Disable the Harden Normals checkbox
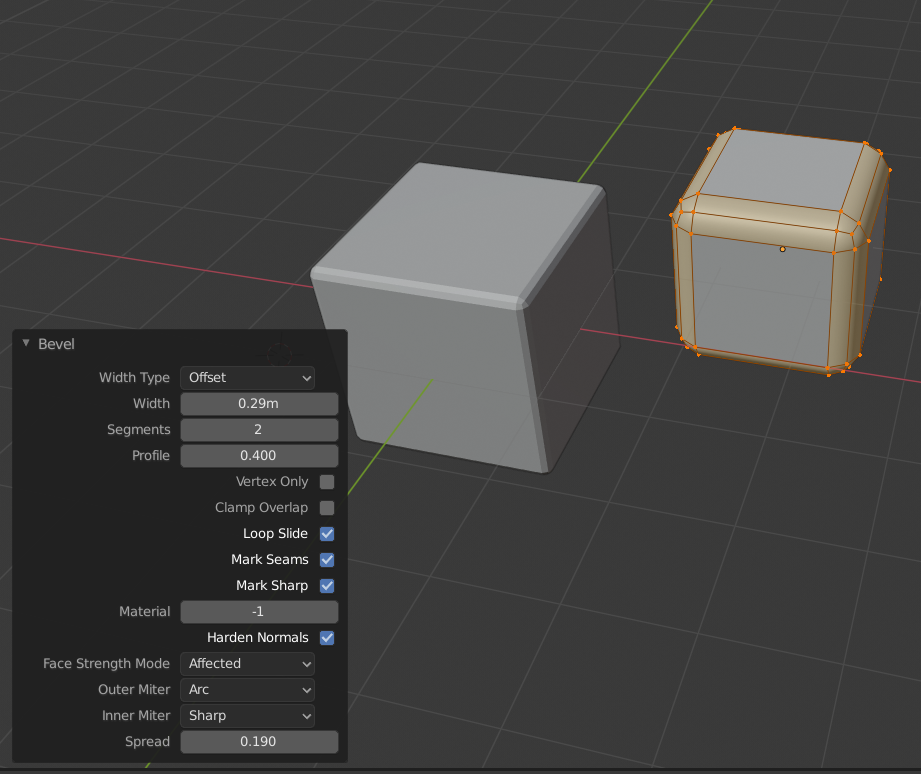 (326, 637)
